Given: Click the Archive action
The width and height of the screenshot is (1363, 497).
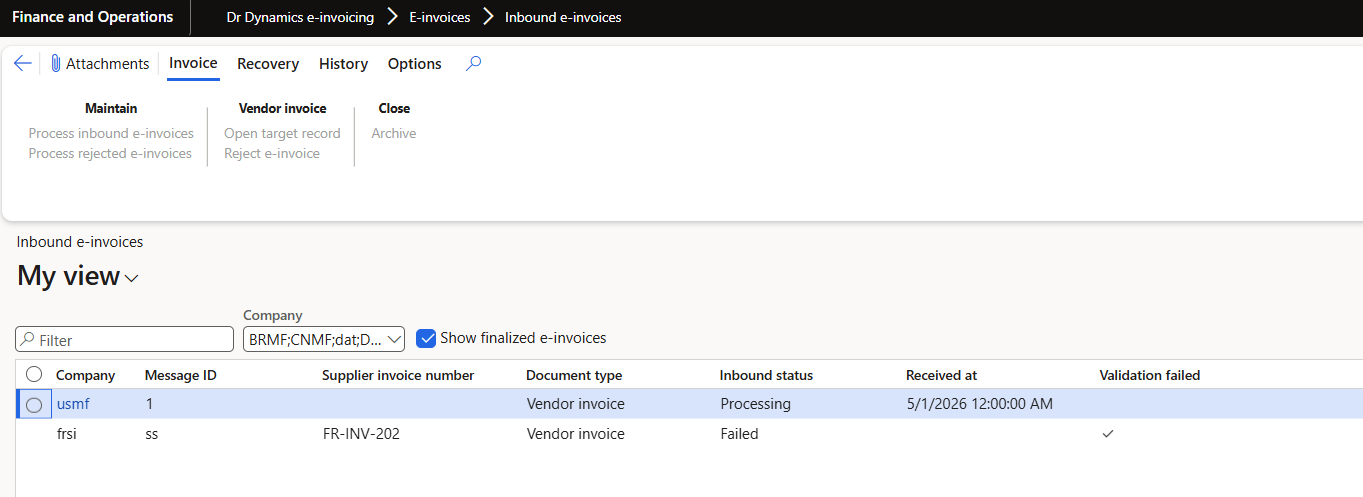Looking at the screenshot, I should tap(394, 133).
